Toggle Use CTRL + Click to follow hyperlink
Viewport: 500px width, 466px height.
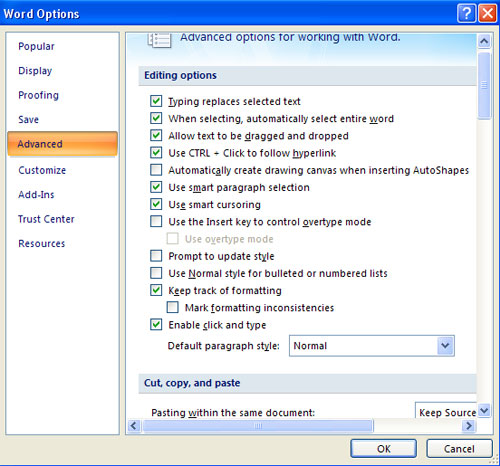tap(156, 153)
